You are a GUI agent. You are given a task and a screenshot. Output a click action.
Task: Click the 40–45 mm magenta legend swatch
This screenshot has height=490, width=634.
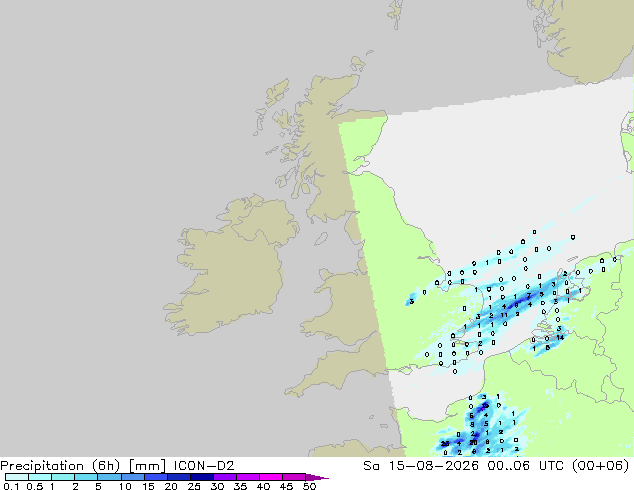pos(271,477)
